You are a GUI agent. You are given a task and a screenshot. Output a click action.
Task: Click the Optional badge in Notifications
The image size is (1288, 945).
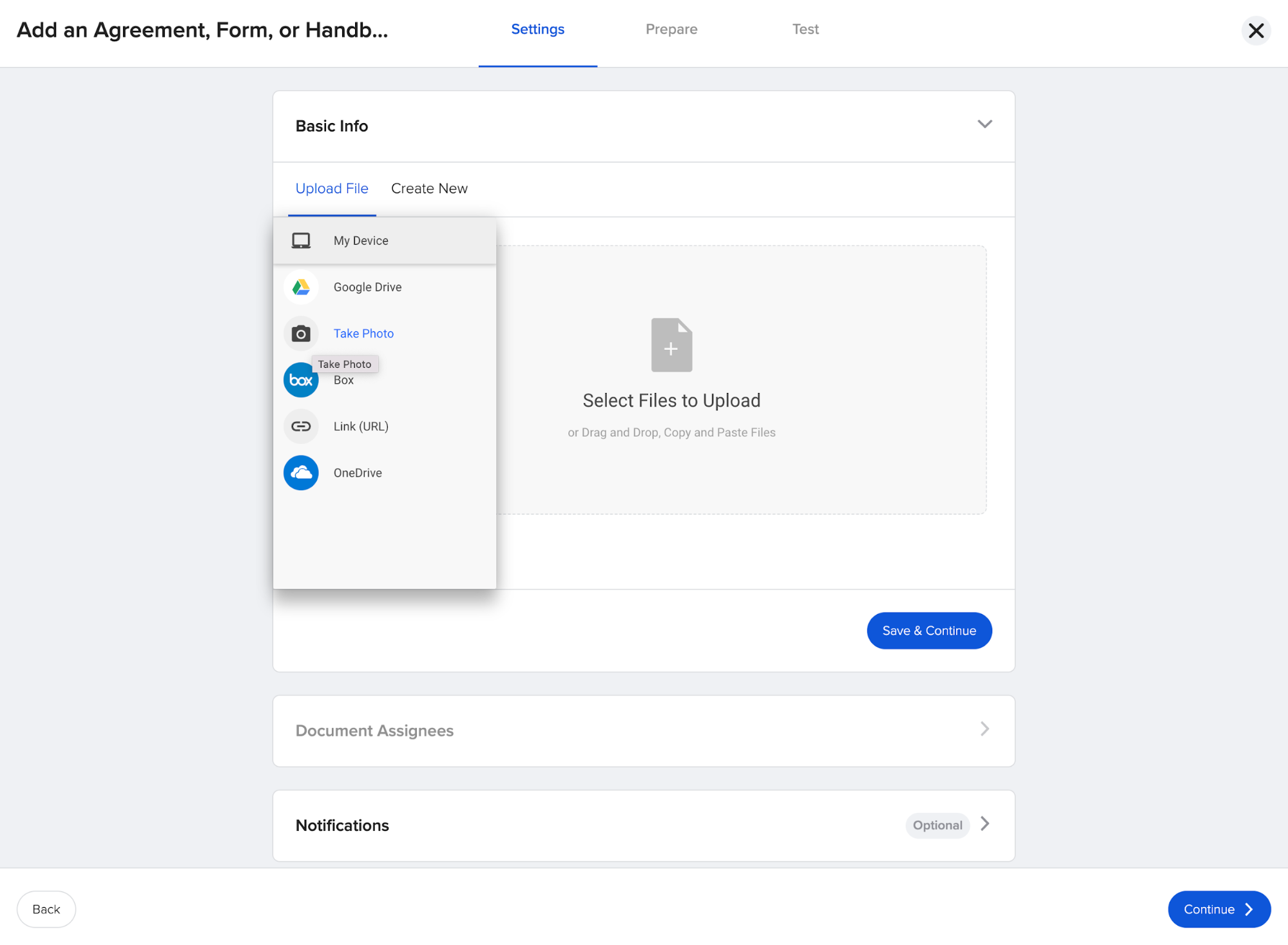point(937,825)
